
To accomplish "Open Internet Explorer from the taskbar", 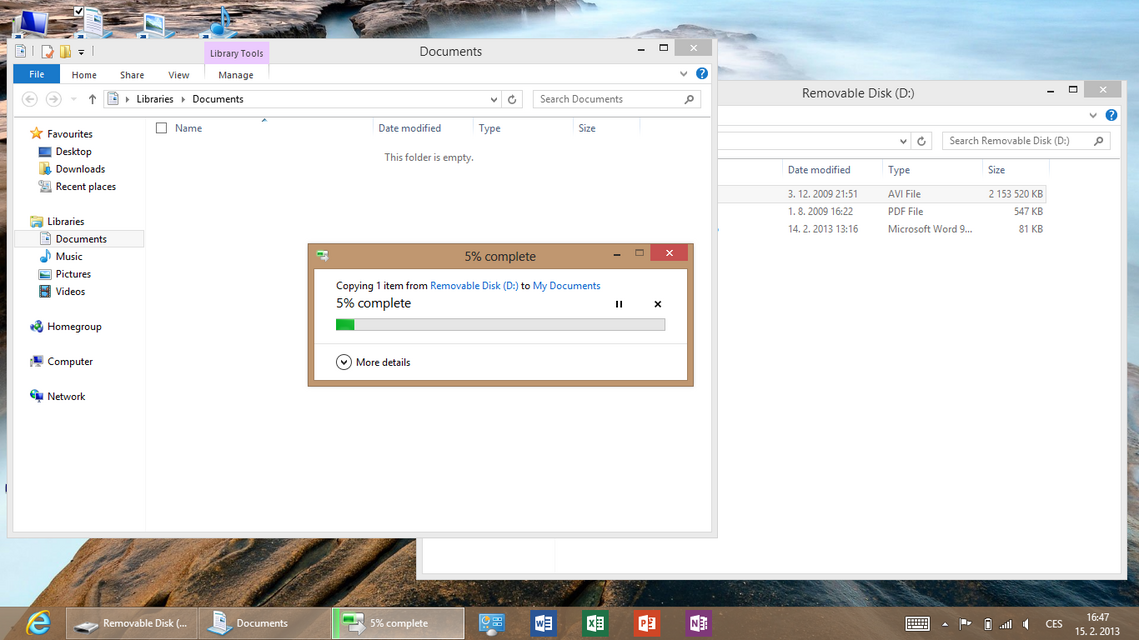I will (x=39, y=623).
